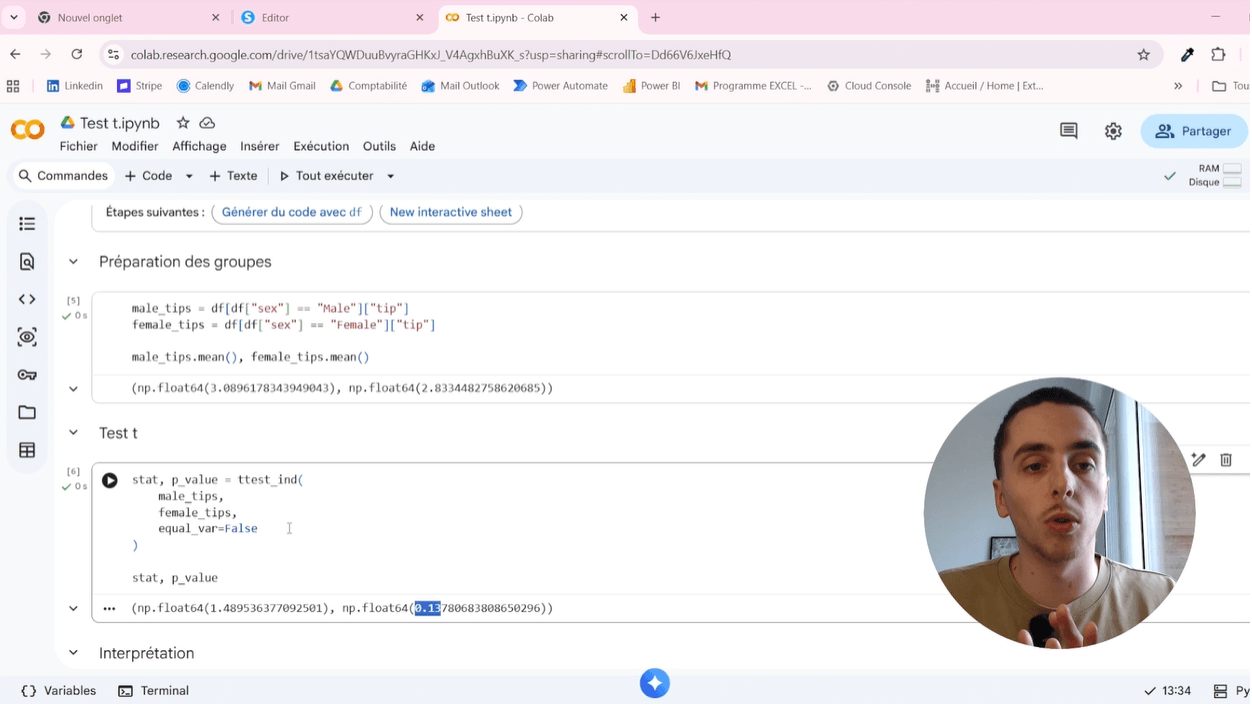Image resolution: width=1252 pixels, height=704 pixels.
Task: Open the find and replace sidebar icon
Action: point(27,262)
